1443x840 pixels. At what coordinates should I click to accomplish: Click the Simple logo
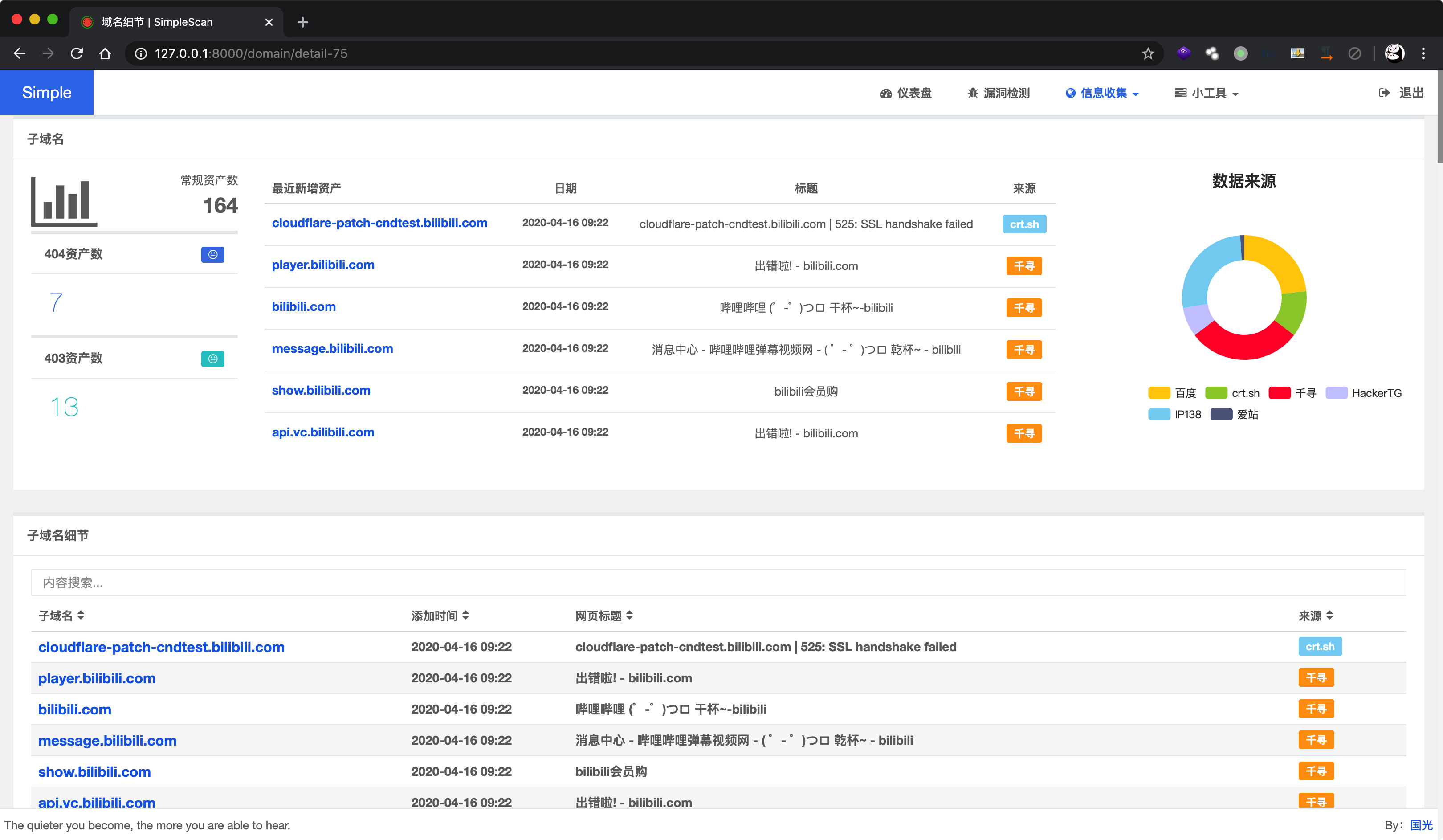46,92
